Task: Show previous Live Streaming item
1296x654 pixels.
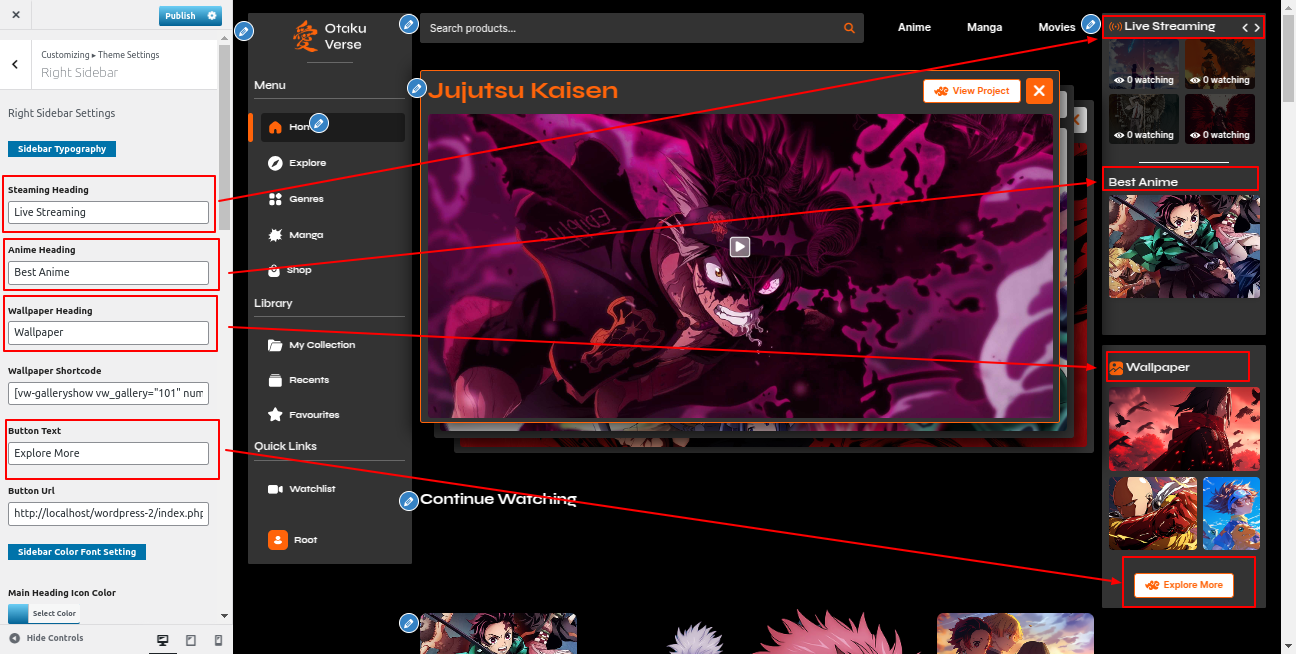Action: [1245, 27]
